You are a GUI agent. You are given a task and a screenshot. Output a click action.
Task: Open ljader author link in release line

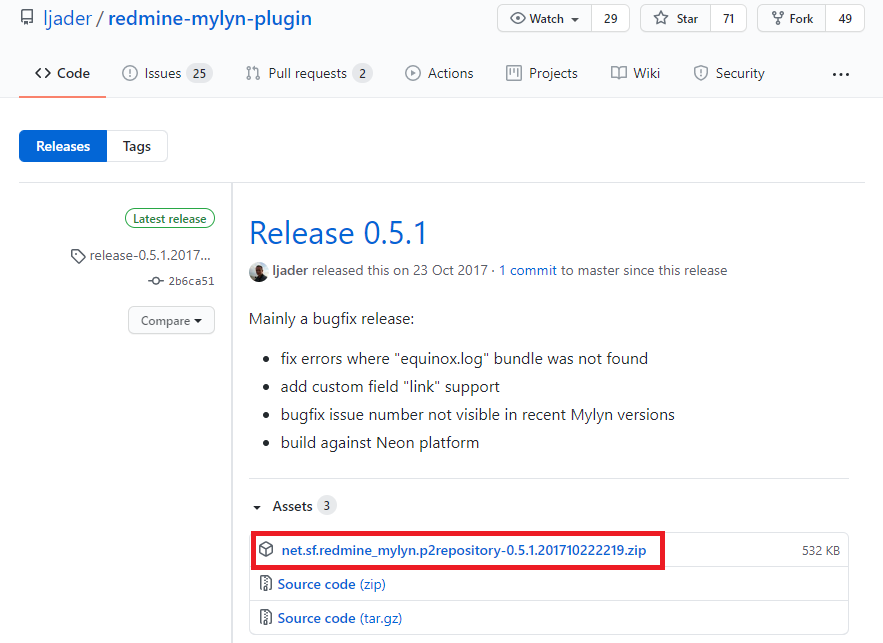tap(290, 271)
